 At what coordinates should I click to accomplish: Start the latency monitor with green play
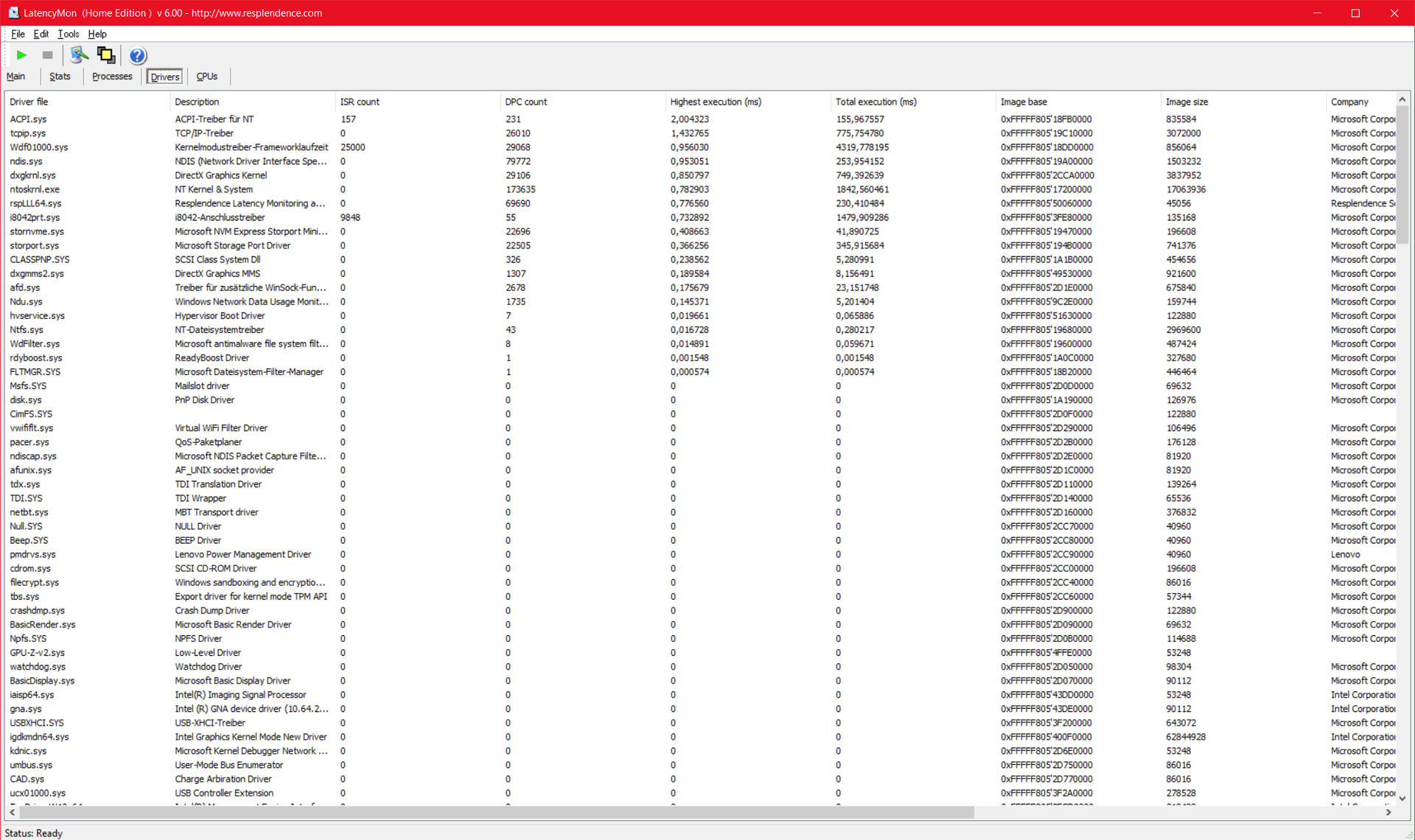pyautogui.click(x=21, y=55)
